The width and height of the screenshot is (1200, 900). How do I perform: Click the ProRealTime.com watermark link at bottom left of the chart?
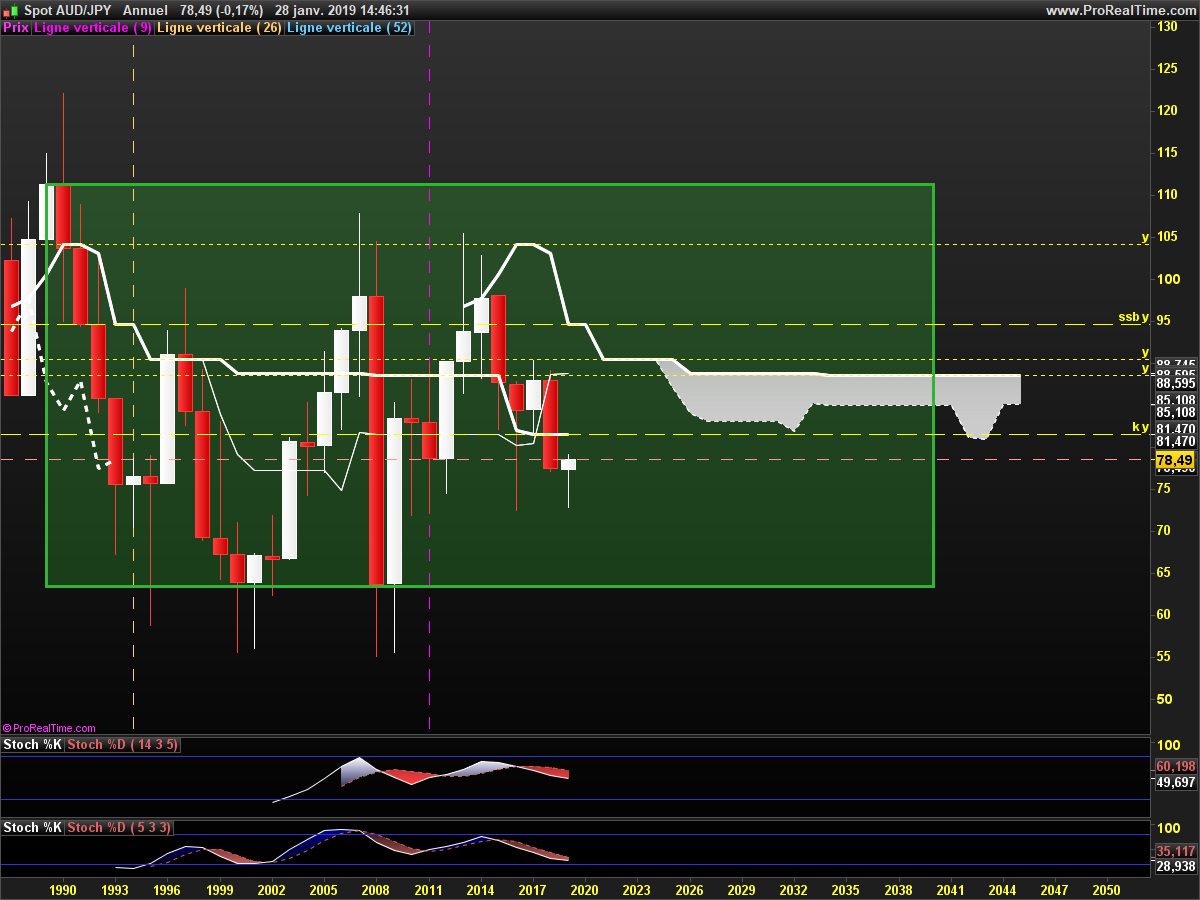point(49,728)
